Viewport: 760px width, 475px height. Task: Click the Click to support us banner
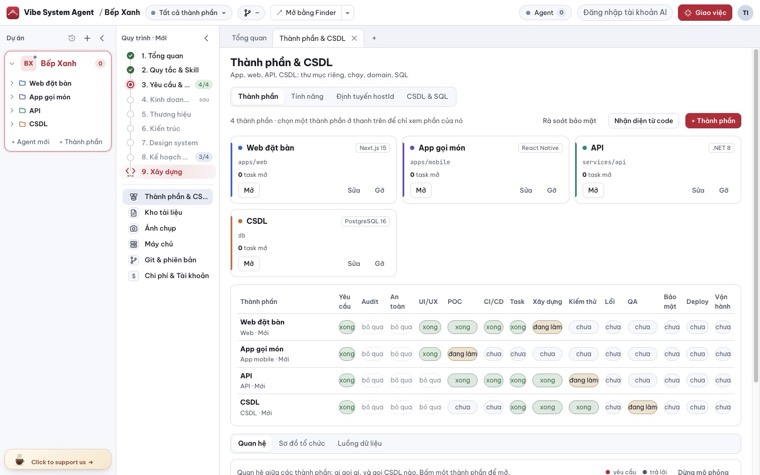pyautogui.click(x=58, y=461)
